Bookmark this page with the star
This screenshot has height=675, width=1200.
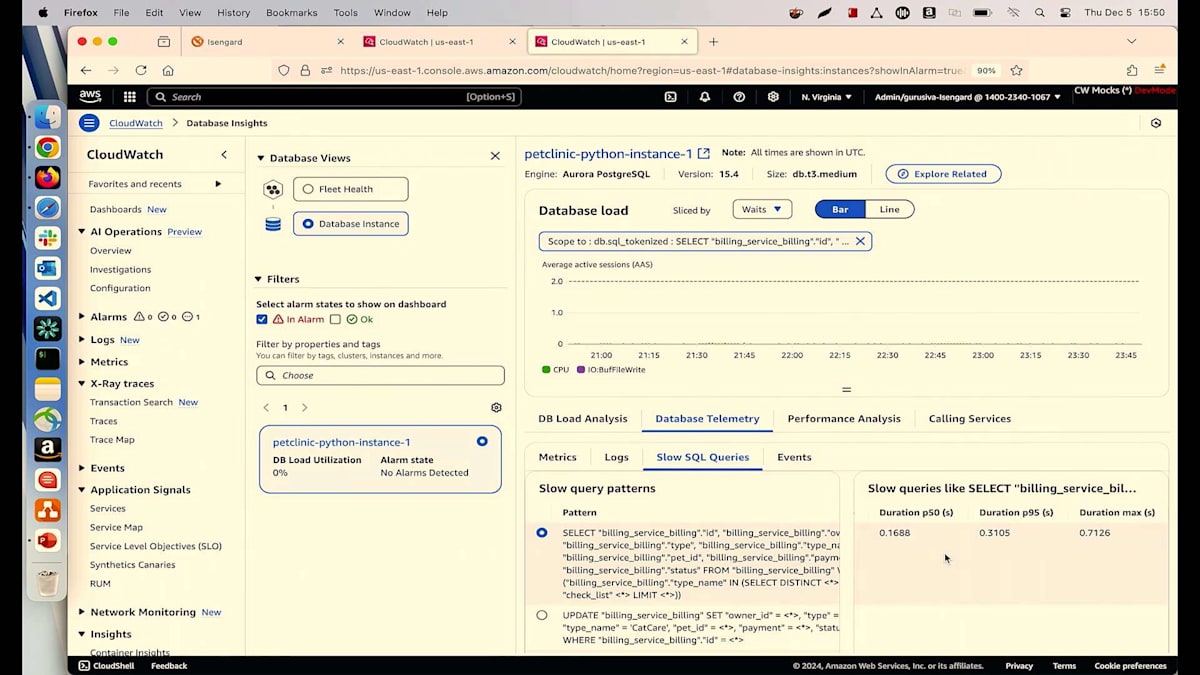pos(1016,70)
